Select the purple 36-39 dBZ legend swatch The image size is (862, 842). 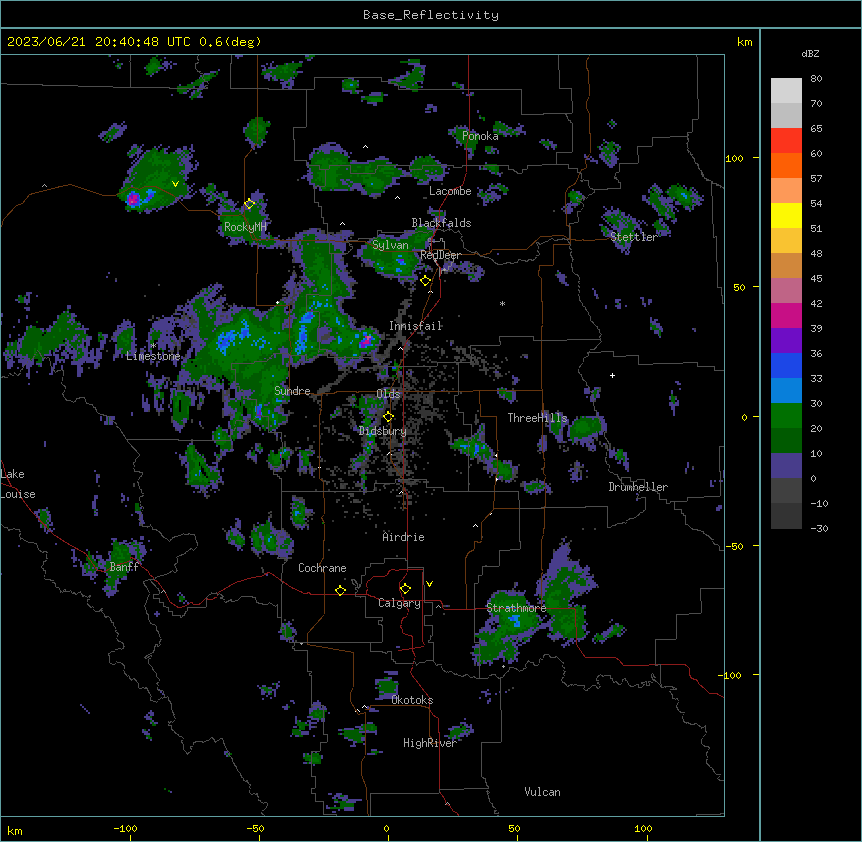(x=786, y=341)
